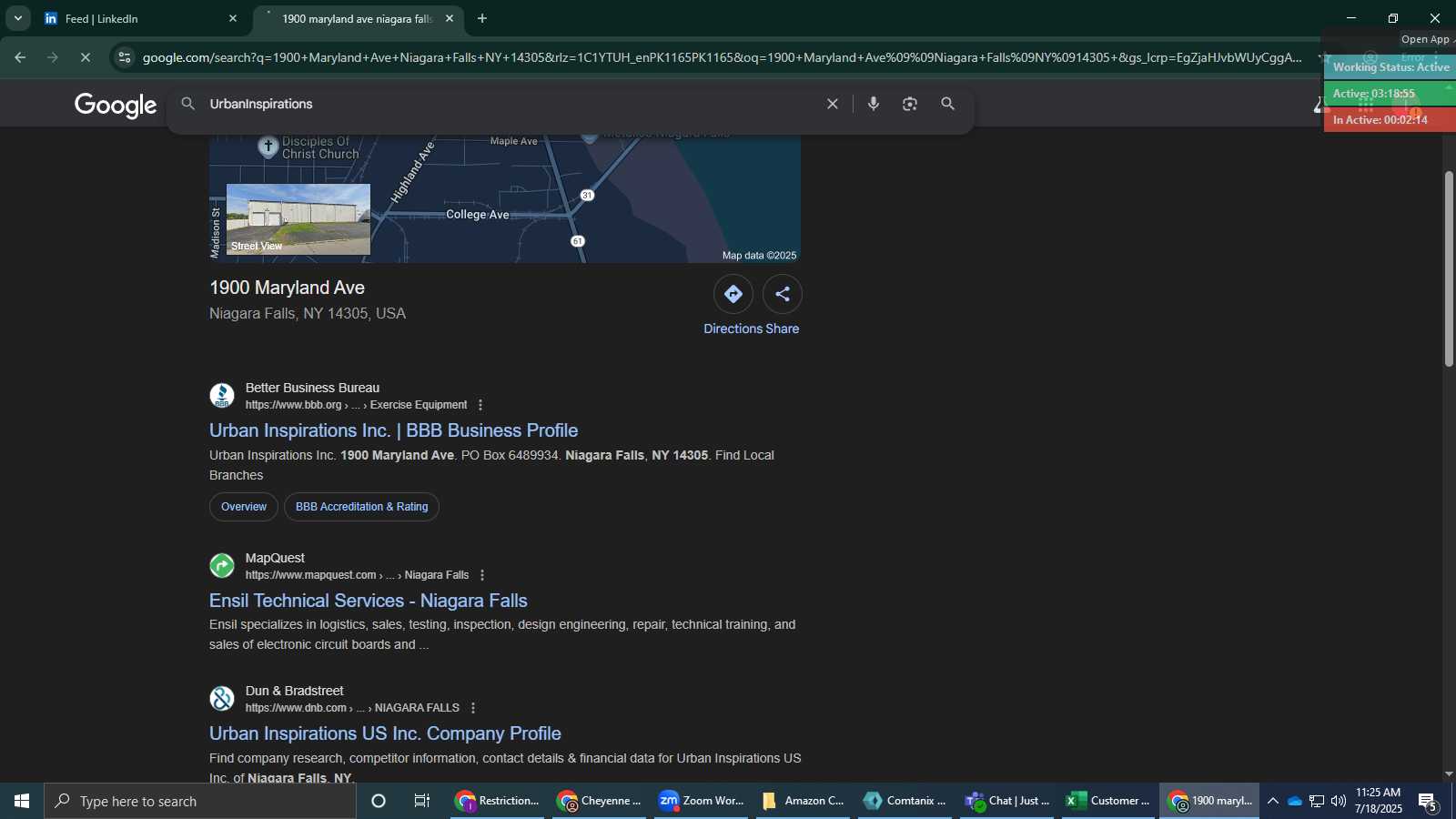
Task: Click the page vertical scrollbar
Action: (1449, 268)
